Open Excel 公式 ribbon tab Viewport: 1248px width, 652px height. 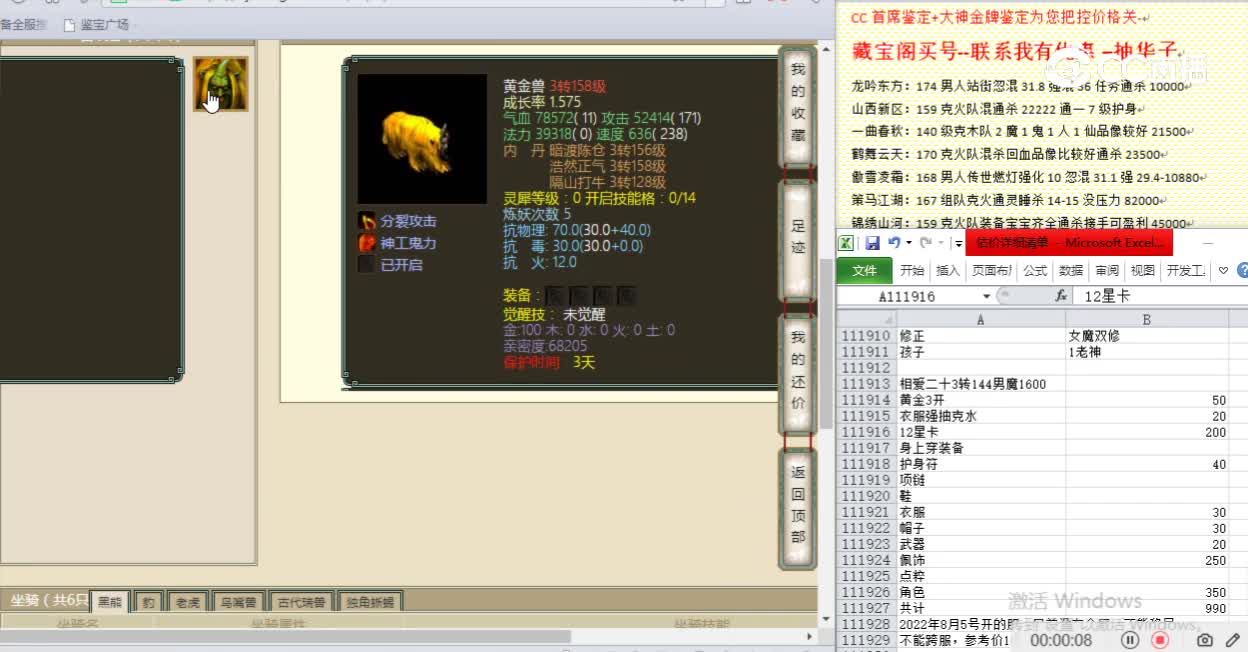[1035, 270]
